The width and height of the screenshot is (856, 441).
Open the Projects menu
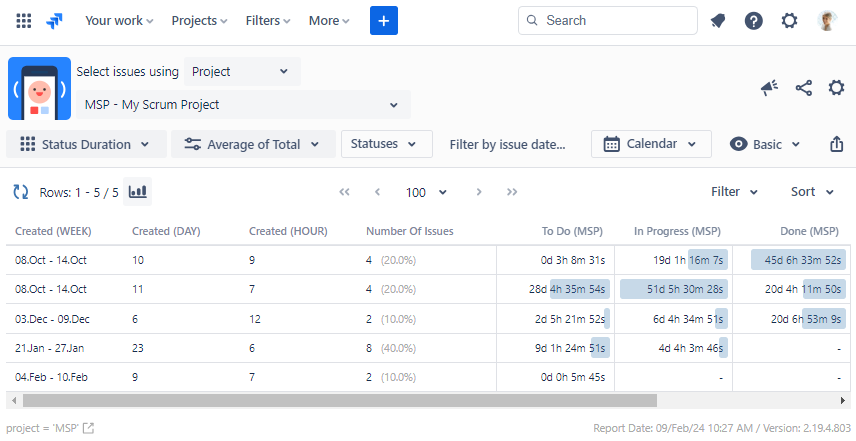click(199, 21)
